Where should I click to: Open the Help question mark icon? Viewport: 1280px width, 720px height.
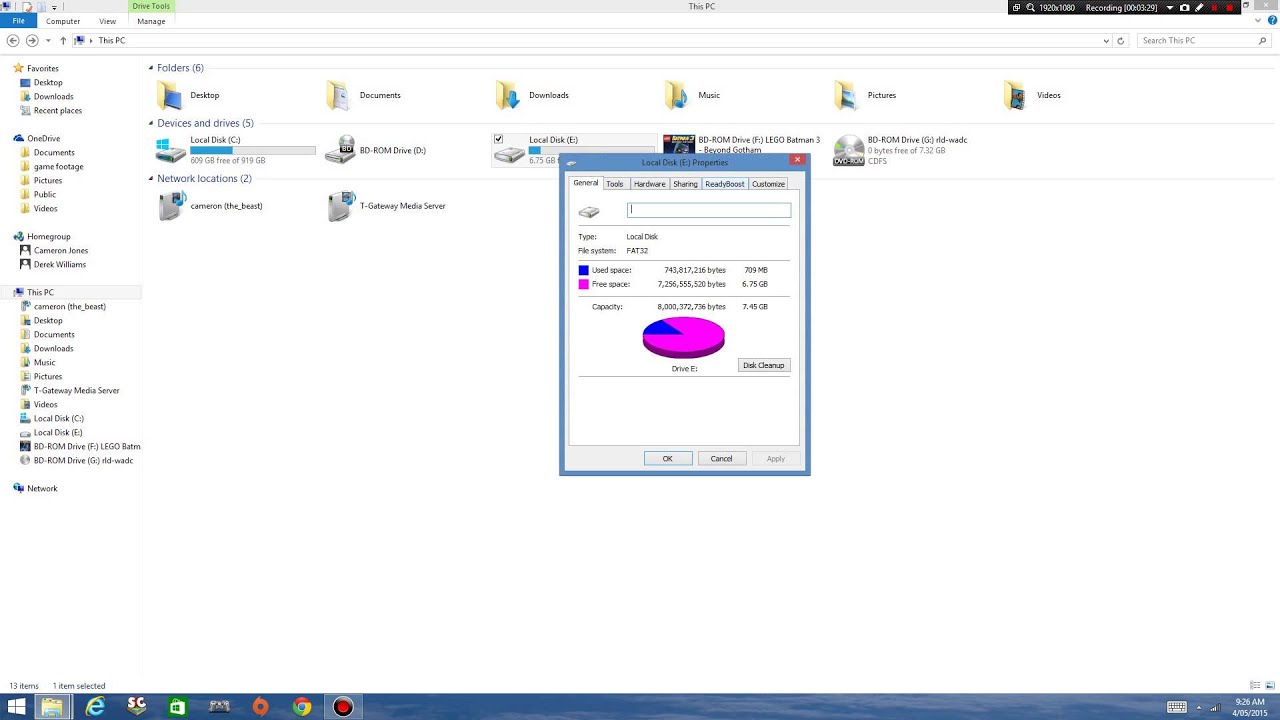pyautogui.click(x=1272, y=21)
